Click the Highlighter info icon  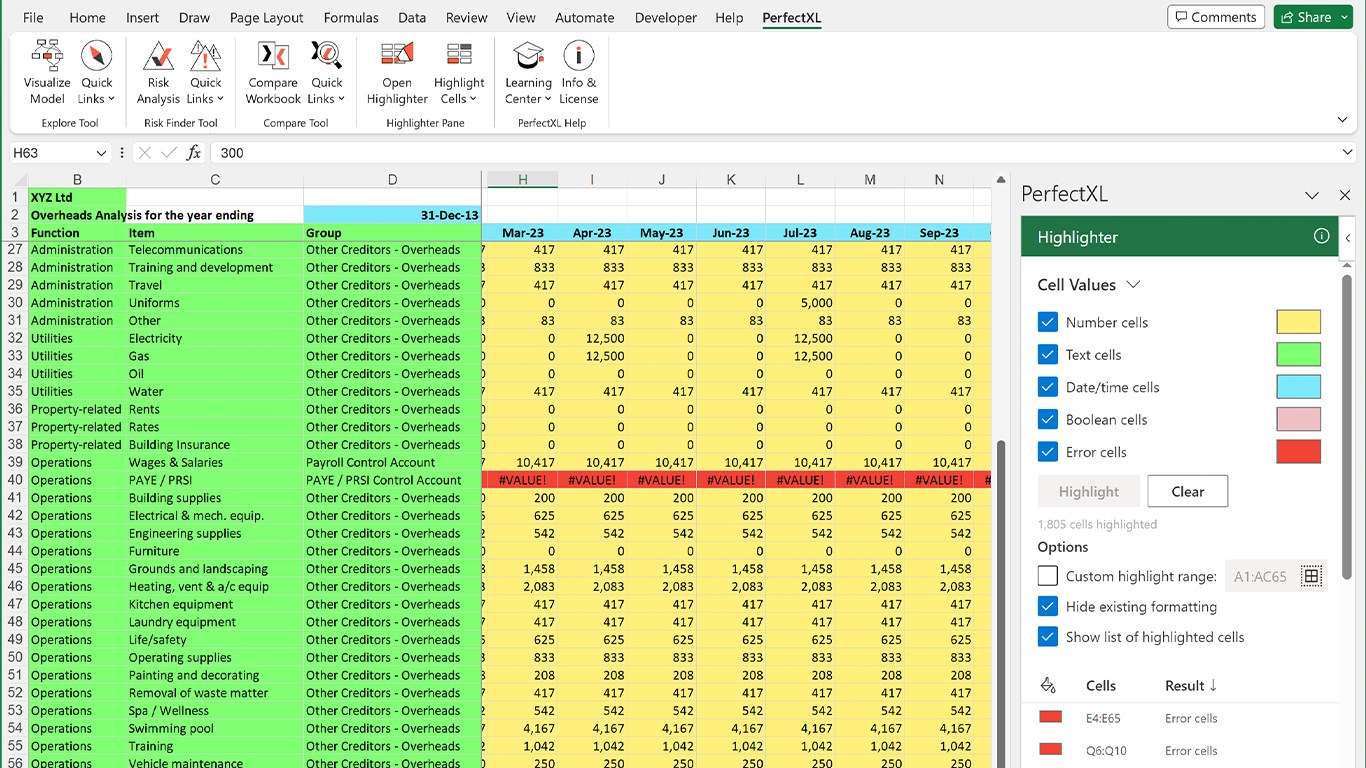(x=1321, y=237)
